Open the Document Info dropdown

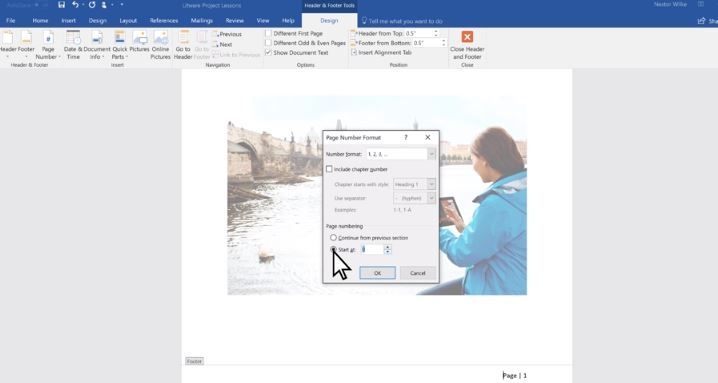coord(97,45)
